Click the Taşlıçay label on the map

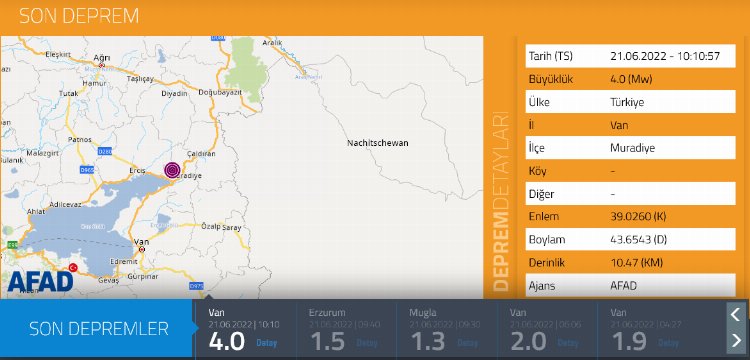pos(140,78)
